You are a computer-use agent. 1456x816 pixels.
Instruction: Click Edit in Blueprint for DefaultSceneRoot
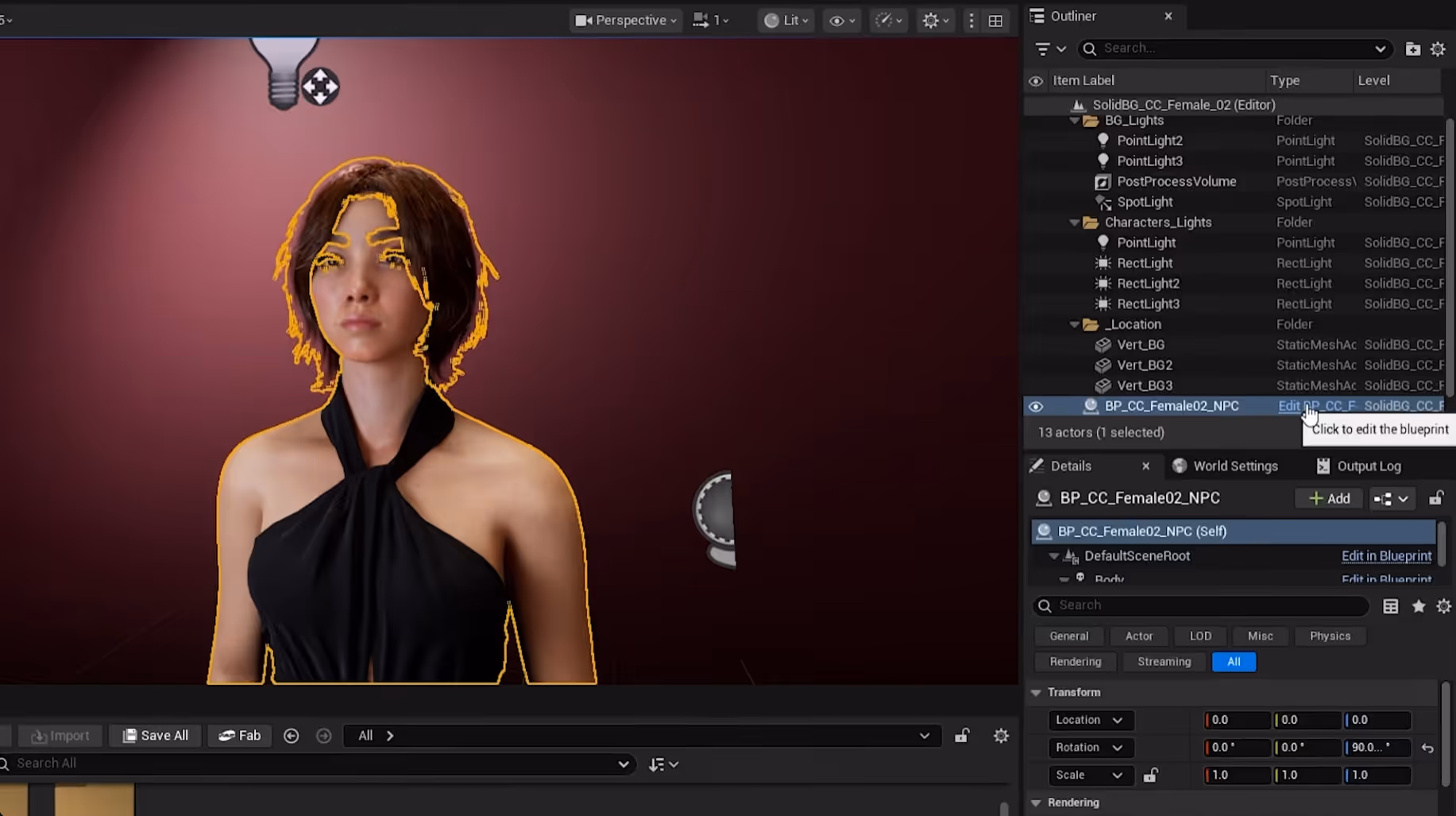(1386, 556)
